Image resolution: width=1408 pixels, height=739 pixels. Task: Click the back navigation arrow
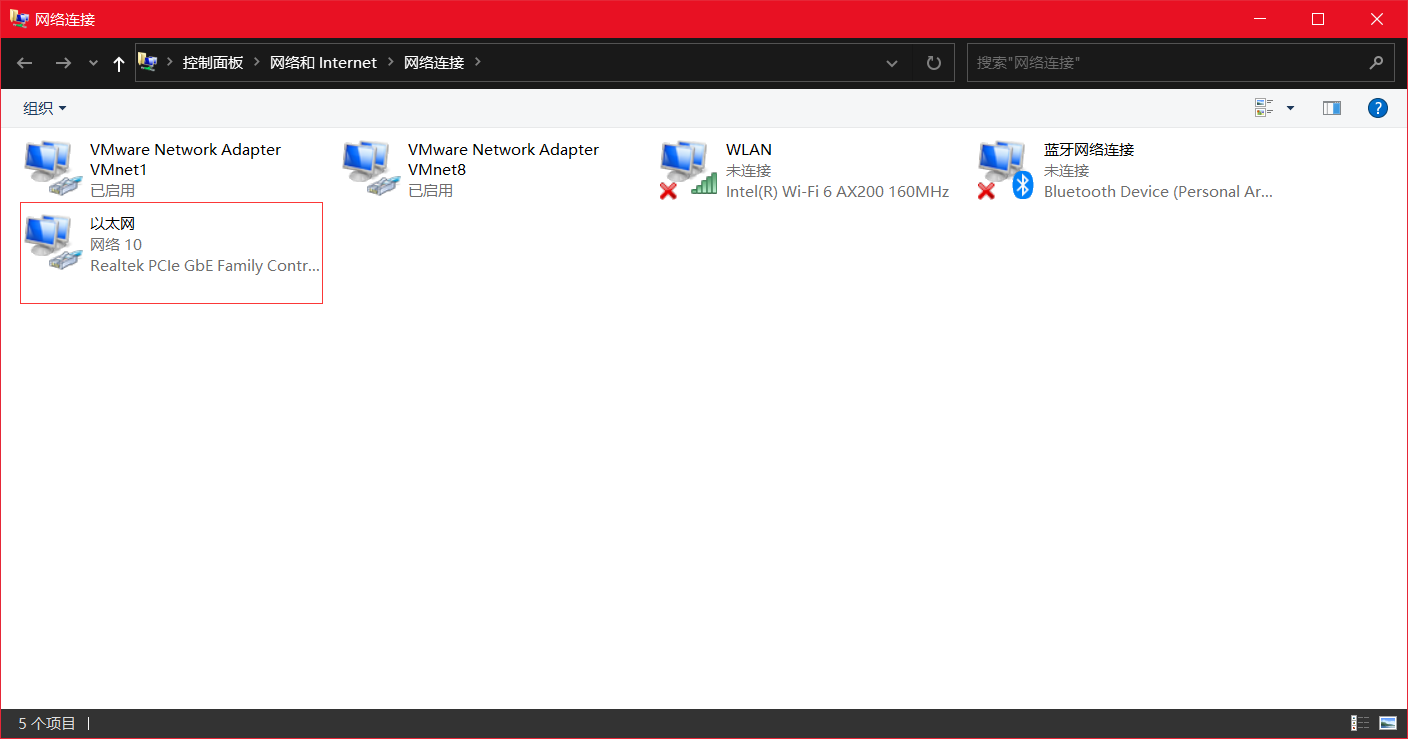tap(25, 63)
